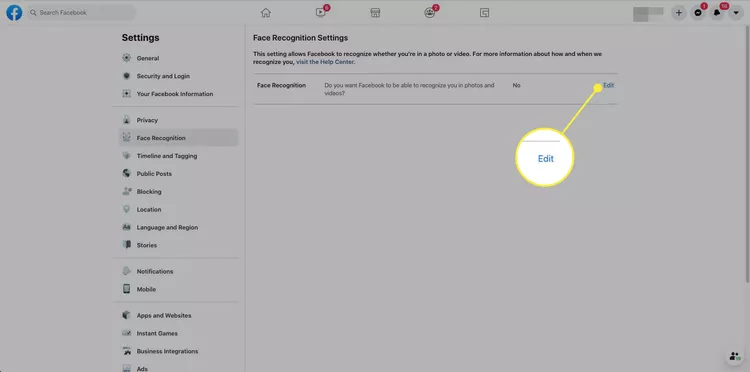This screenshot has width=750, height=372.
Task: Click the 'No' Face Recognition value
Action: [x=517, y=86]
